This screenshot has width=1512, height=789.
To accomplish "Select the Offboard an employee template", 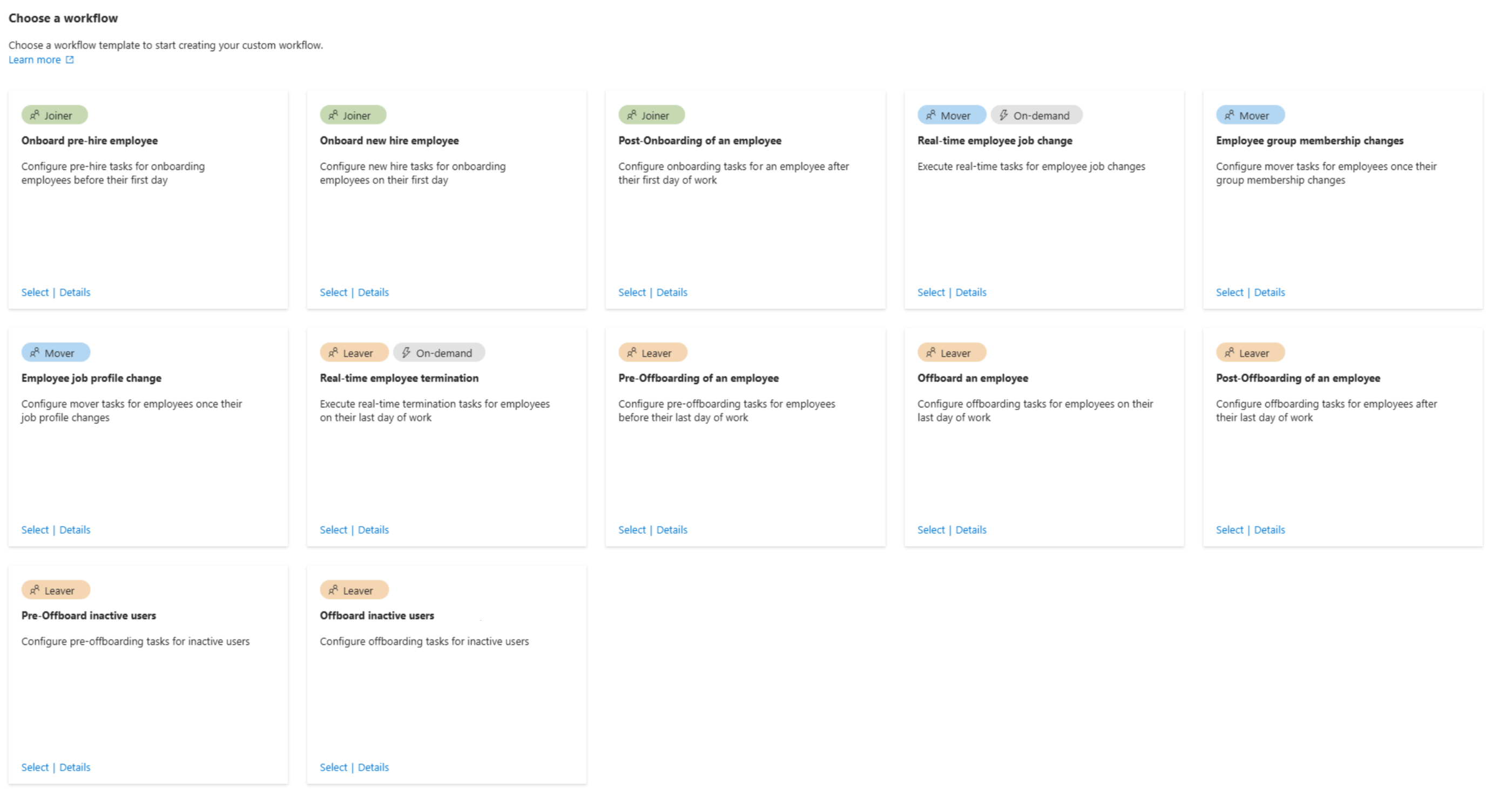I will pos(931,530).
